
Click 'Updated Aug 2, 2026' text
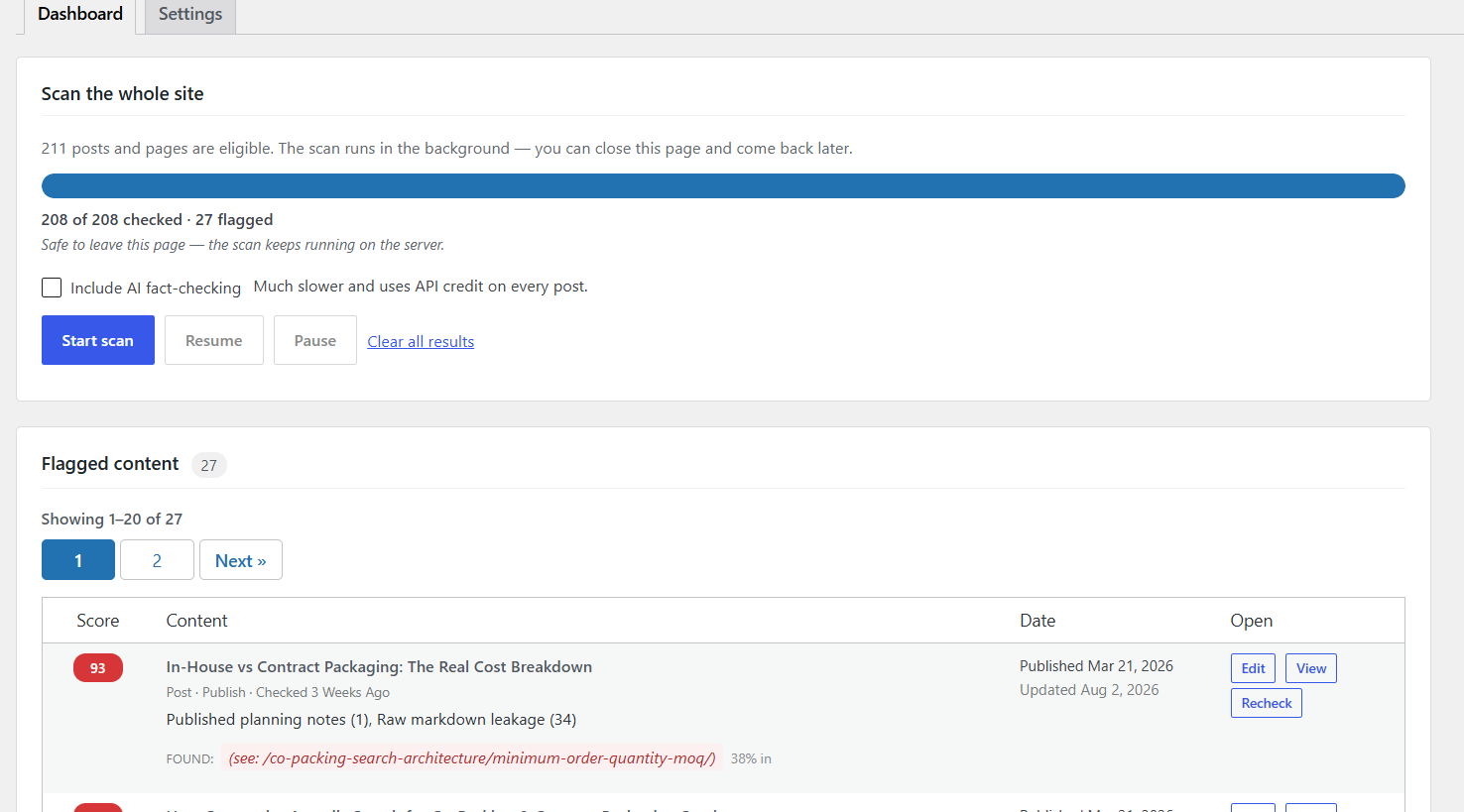1089,690
